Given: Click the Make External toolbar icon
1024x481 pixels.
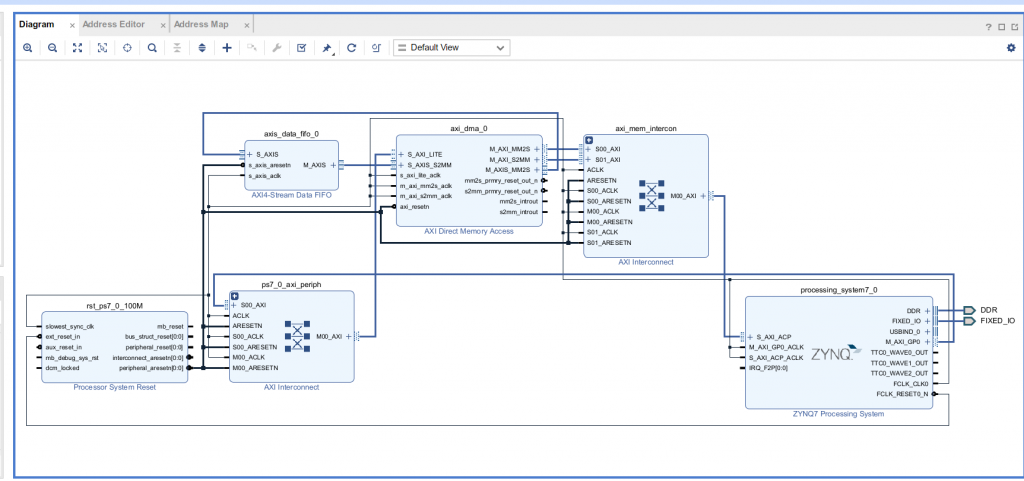Looking at the screenshot, I should tap(251, 48).
